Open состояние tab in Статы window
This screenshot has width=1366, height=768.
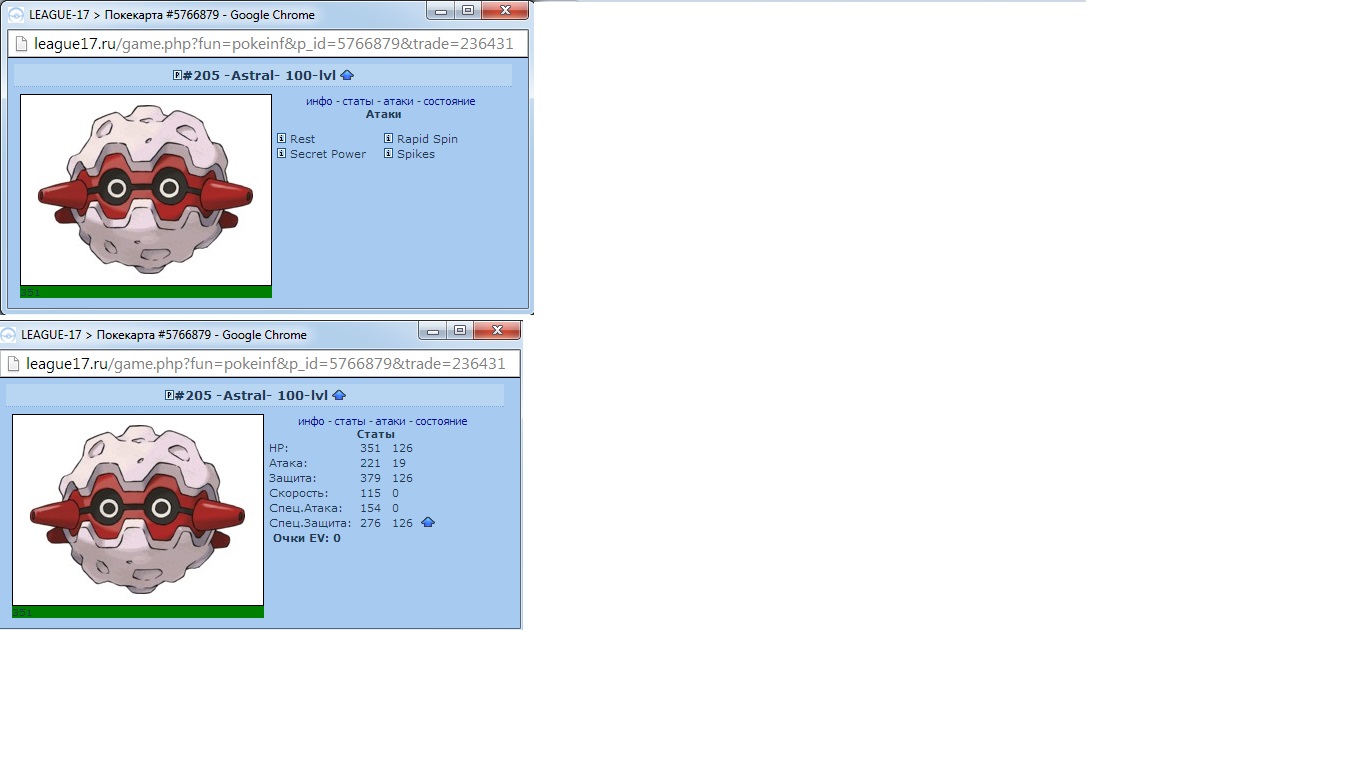441,421
